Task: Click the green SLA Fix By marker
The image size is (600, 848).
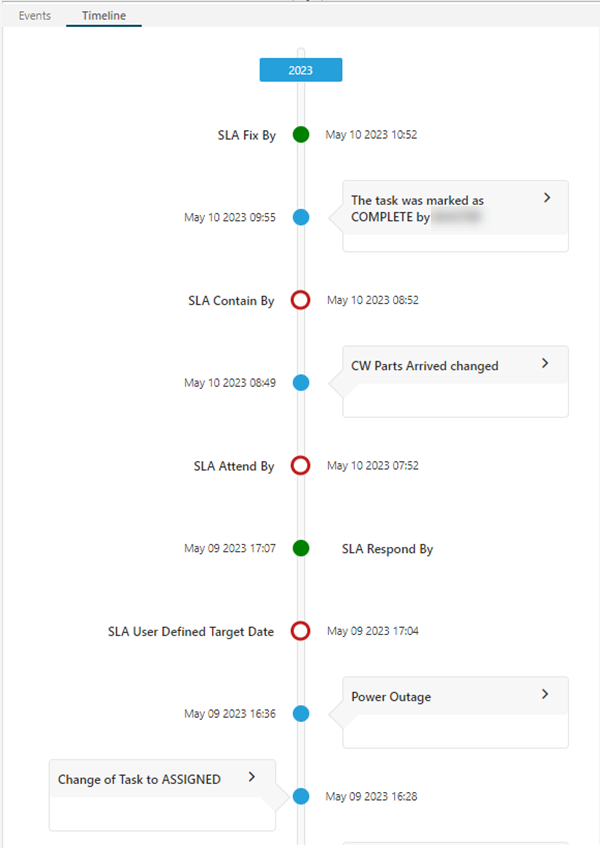Action: [x=301, y=134]
